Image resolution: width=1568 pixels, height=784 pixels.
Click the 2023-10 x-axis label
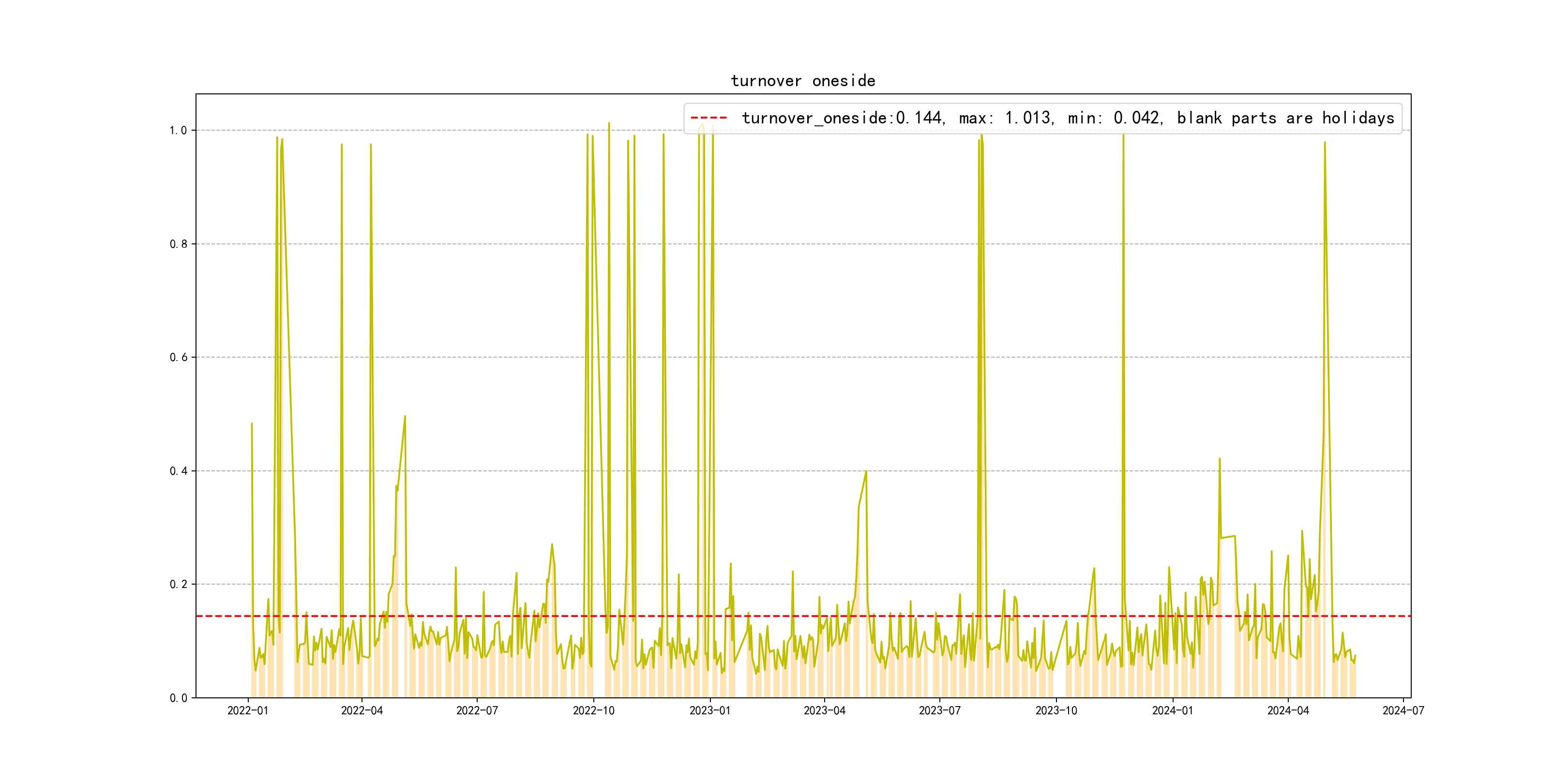tap(1056, 711)
